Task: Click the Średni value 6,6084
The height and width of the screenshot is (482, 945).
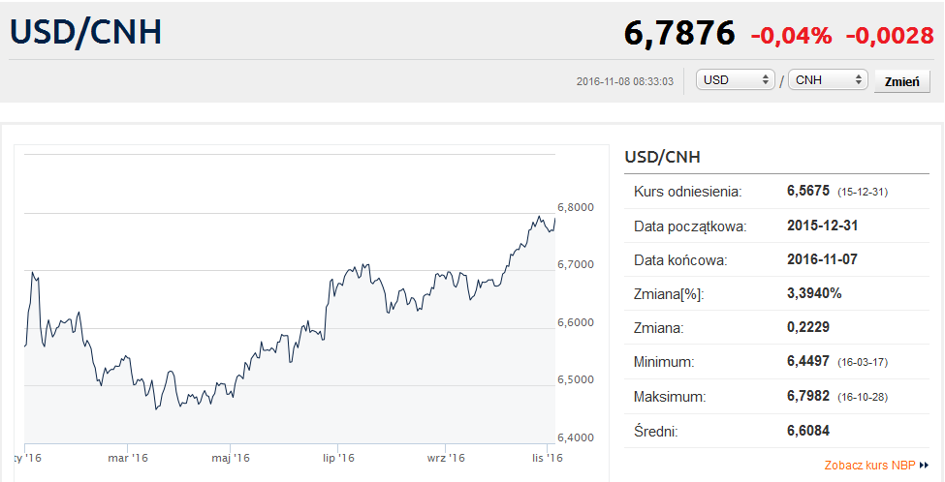Action: click(x=808, y=431)
